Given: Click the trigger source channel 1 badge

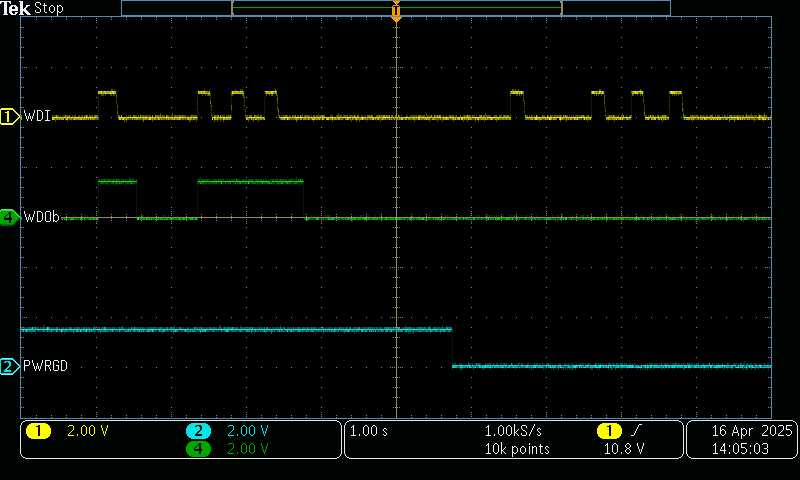Looking at the screenshot, I should click(609, 431).
